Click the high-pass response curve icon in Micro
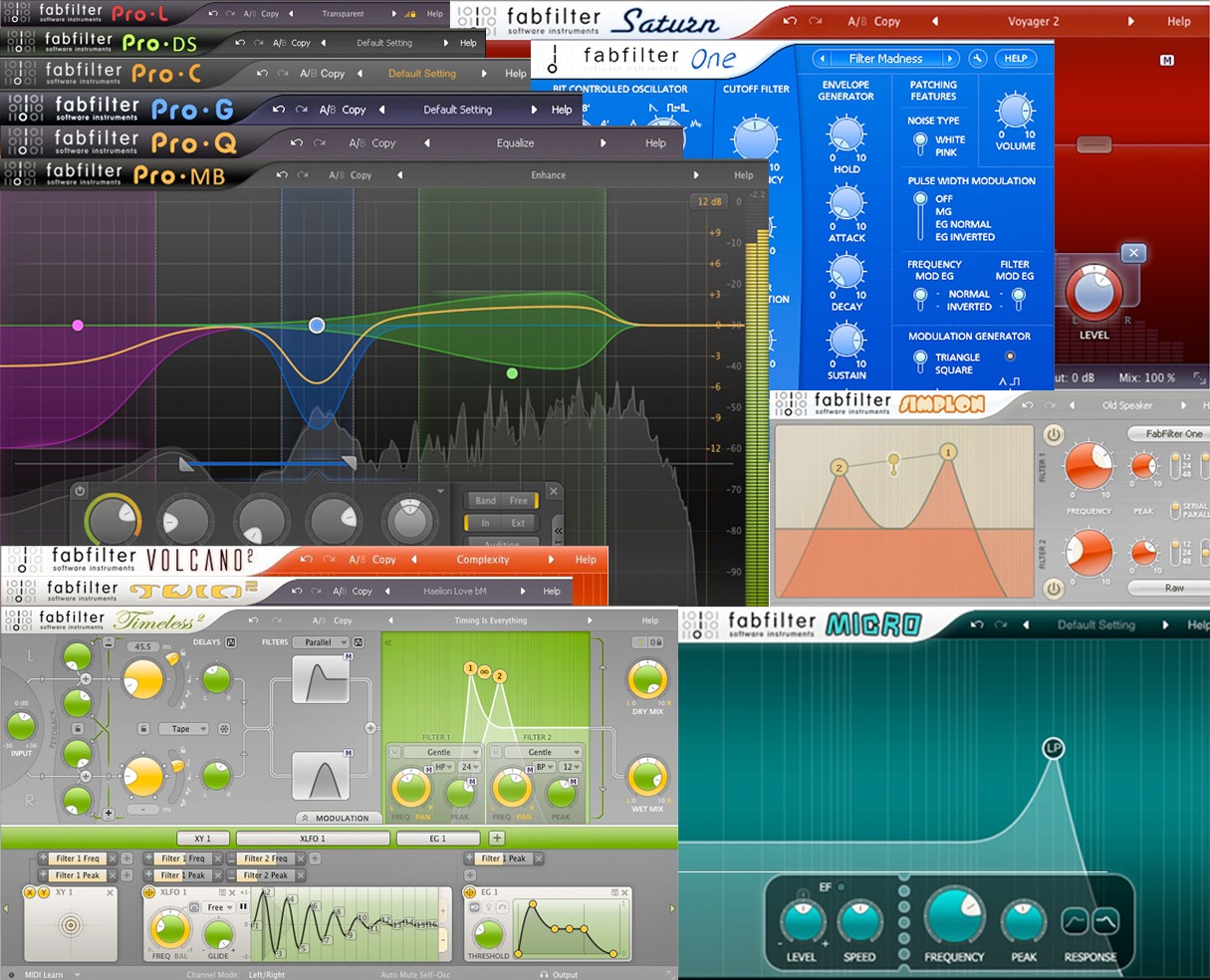The image size is (1210, 980). coord(1074,920)
